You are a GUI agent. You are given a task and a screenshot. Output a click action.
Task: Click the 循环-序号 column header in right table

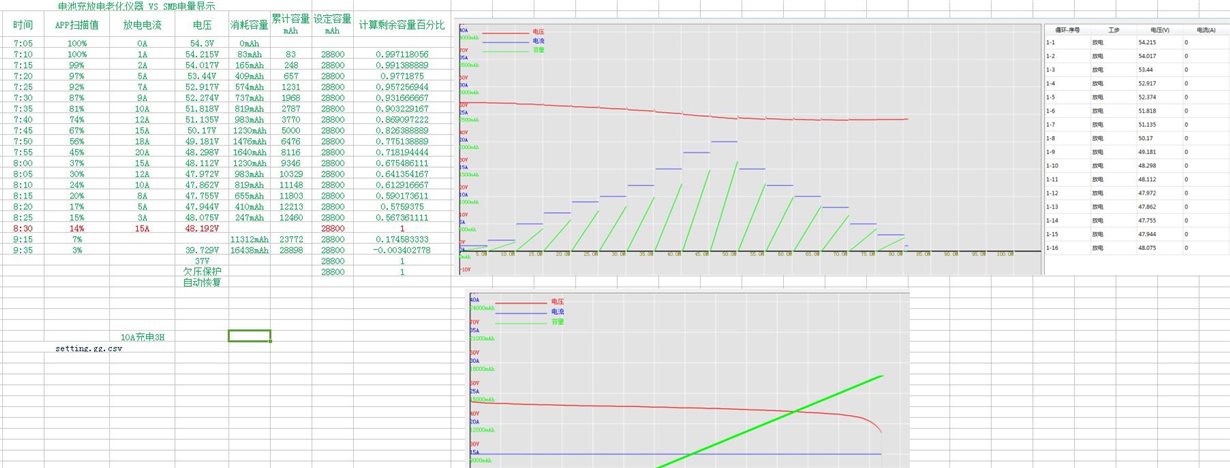[x=1067, y=31]
